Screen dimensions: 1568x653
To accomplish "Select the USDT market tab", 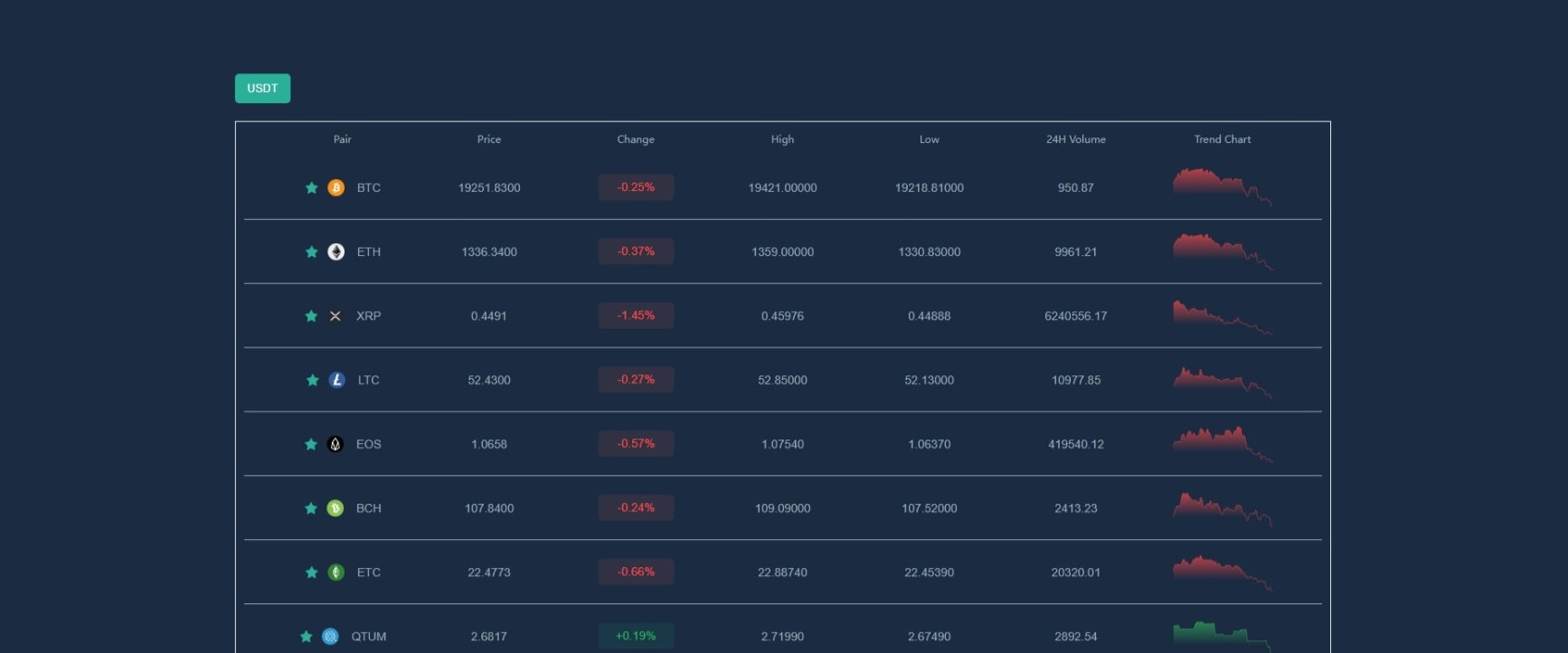I will pyautogui.click(x=262, y=89).
